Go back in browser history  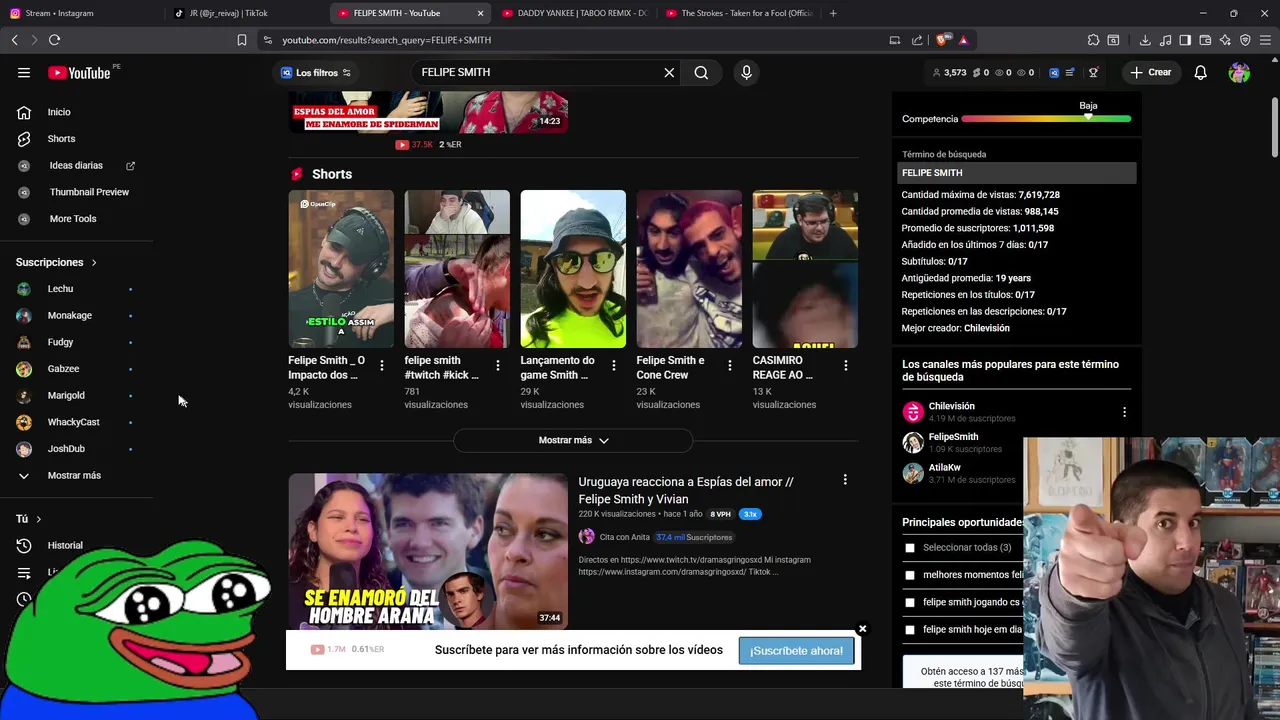click(x=14, y=40)
